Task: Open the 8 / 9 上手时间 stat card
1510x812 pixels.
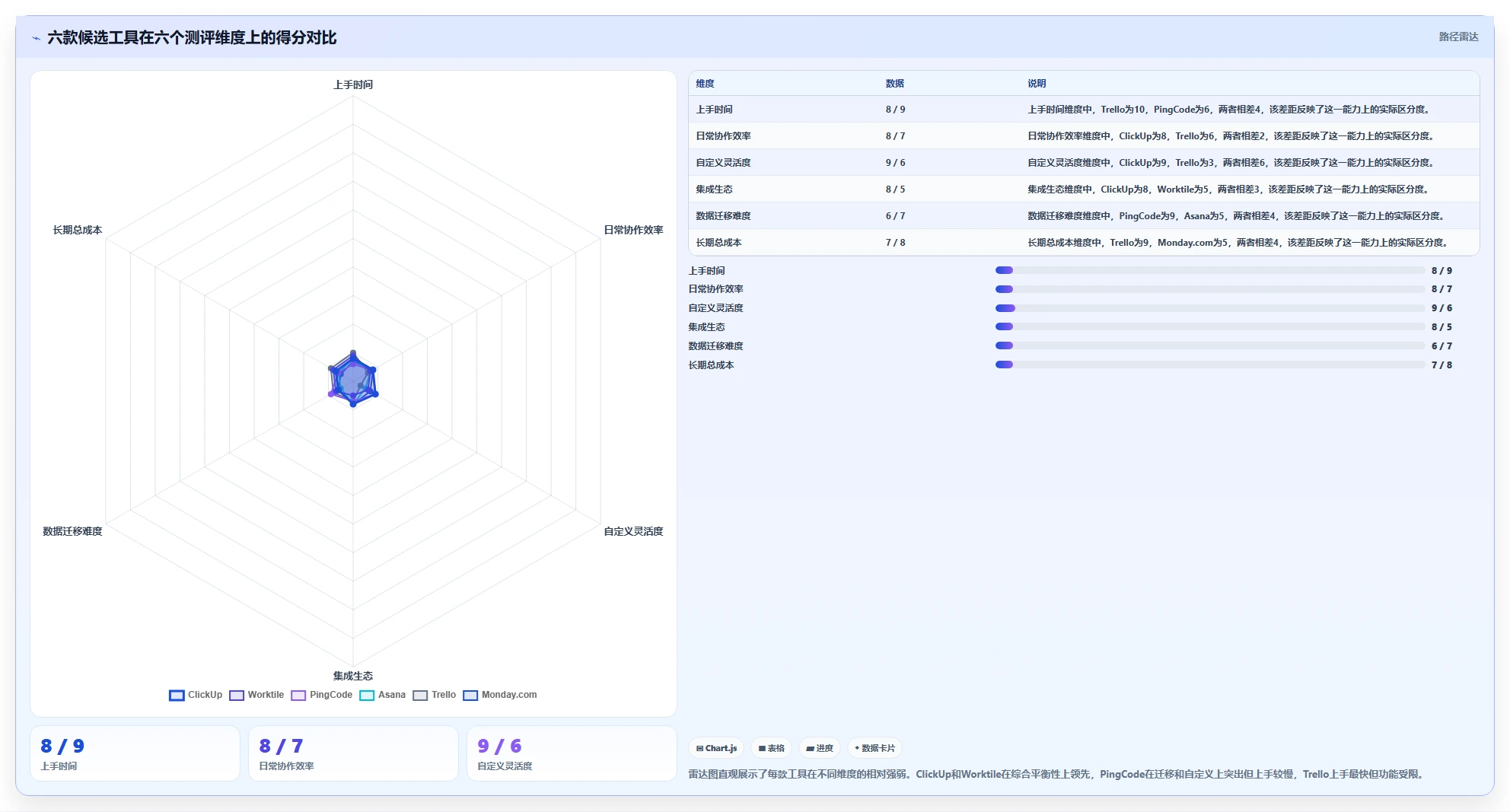Action: (135, 753)
